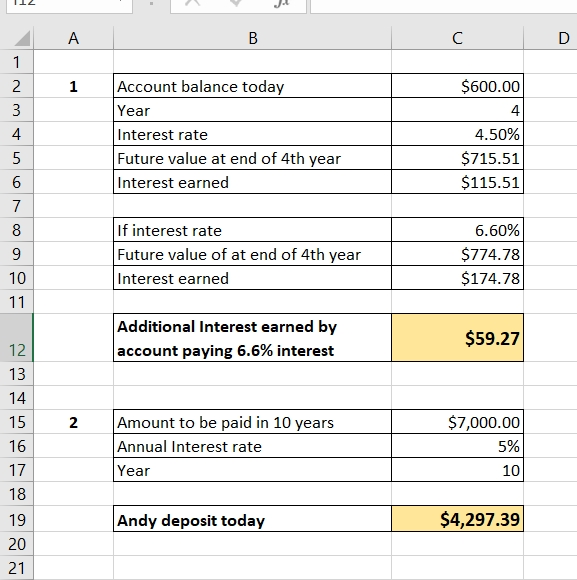Click the 6.60% cell

click(x=457, y=230)
